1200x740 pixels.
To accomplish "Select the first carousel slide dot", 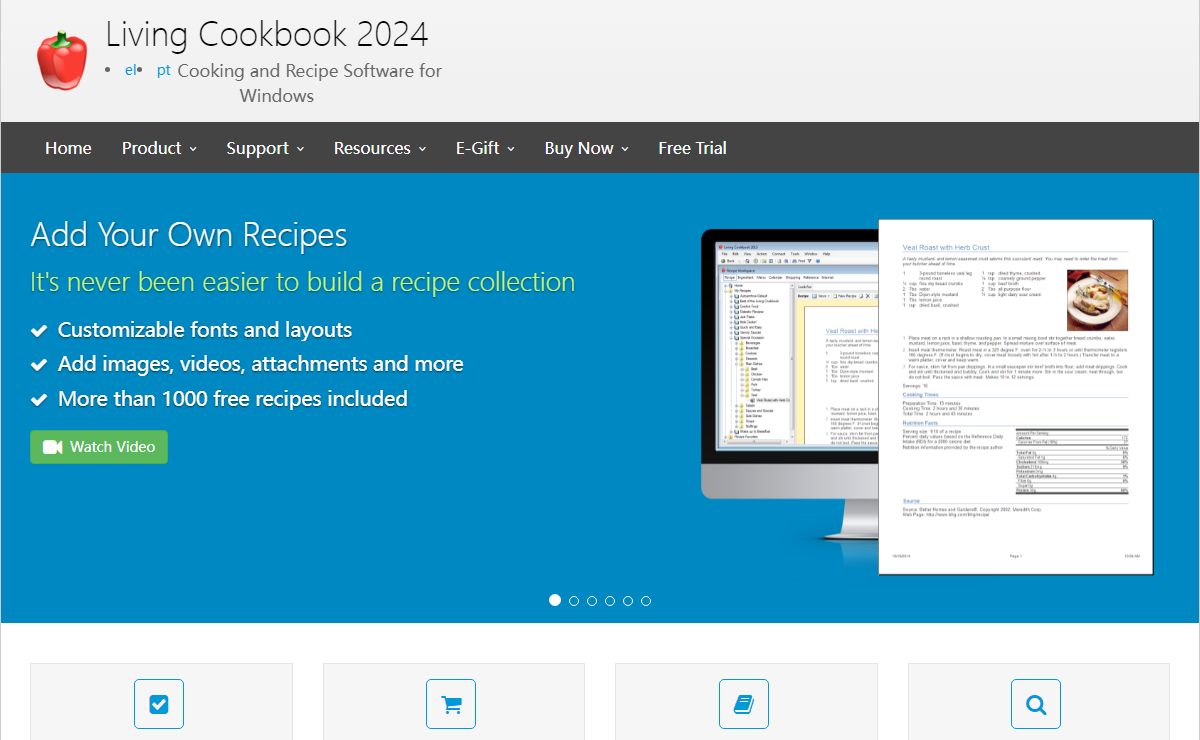I will (x=555, y=600).
